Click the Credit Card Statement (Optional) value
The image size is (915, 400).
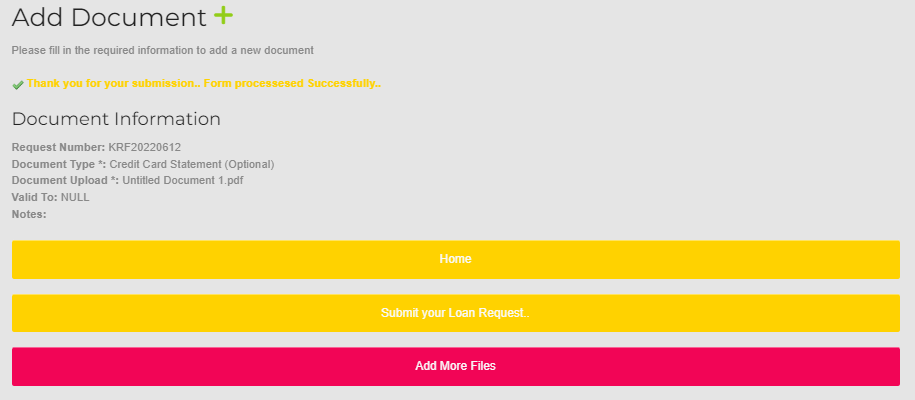192,164
